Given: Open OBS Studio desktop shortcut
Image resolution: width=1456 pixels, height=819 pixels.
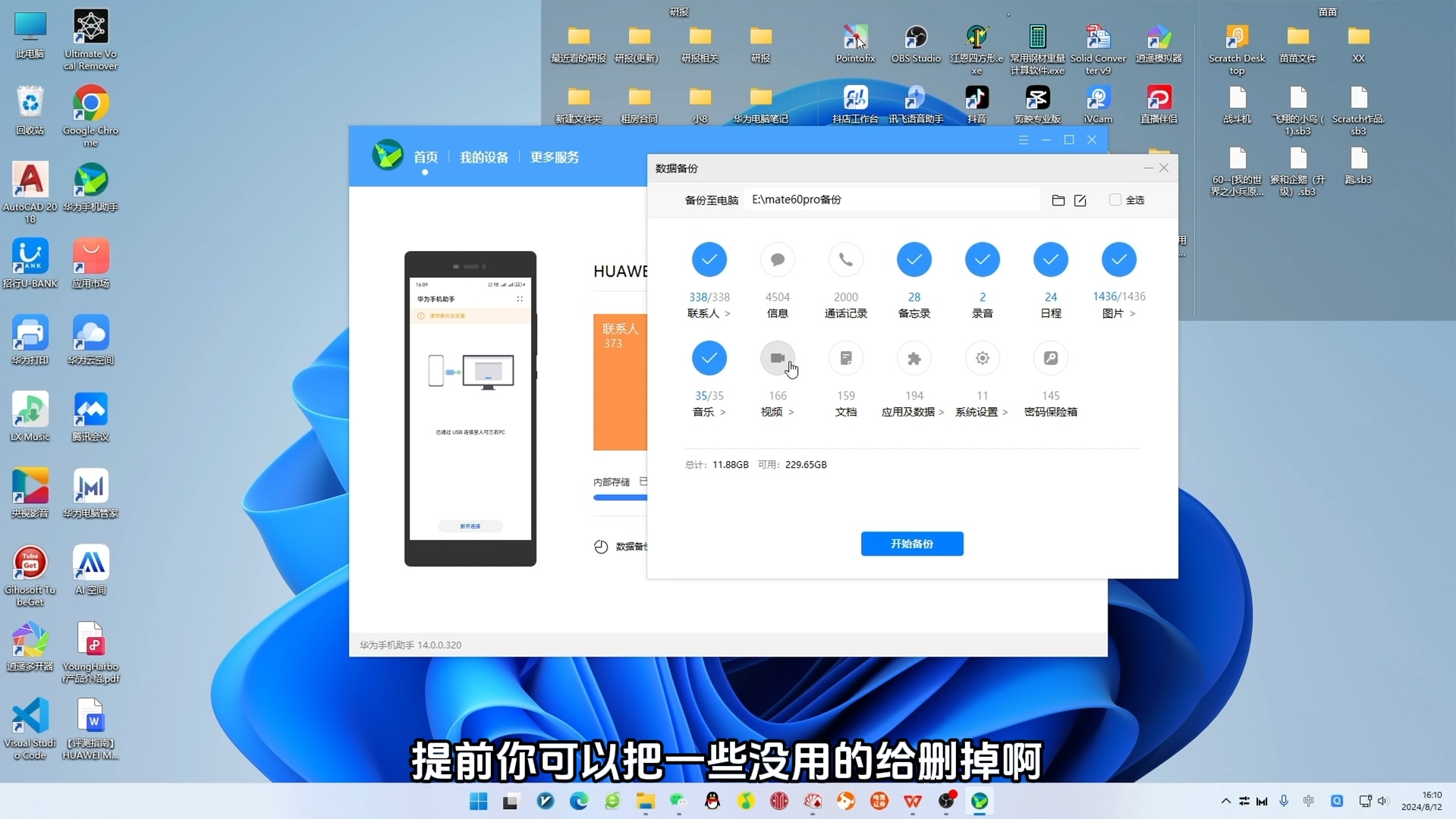Looking at the screenshot, I should (x=916, y=44).
